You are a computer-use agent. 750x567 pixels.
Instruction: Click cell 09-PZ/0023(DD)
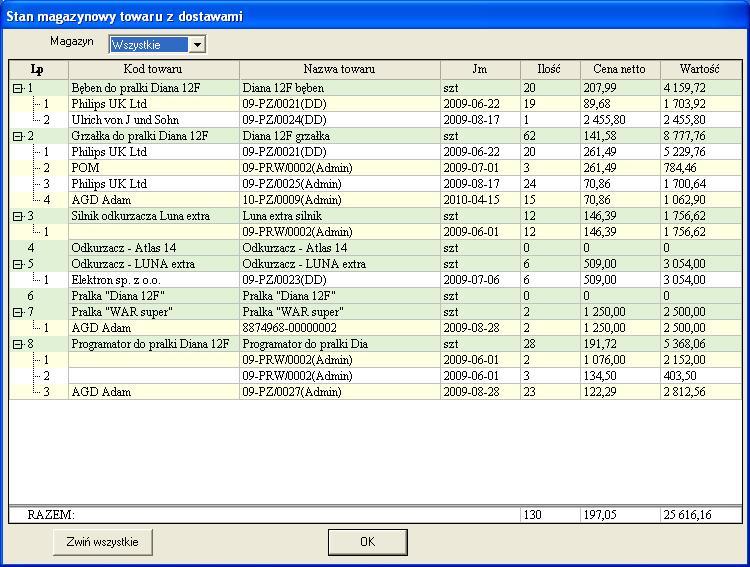[x=339, y=280]
